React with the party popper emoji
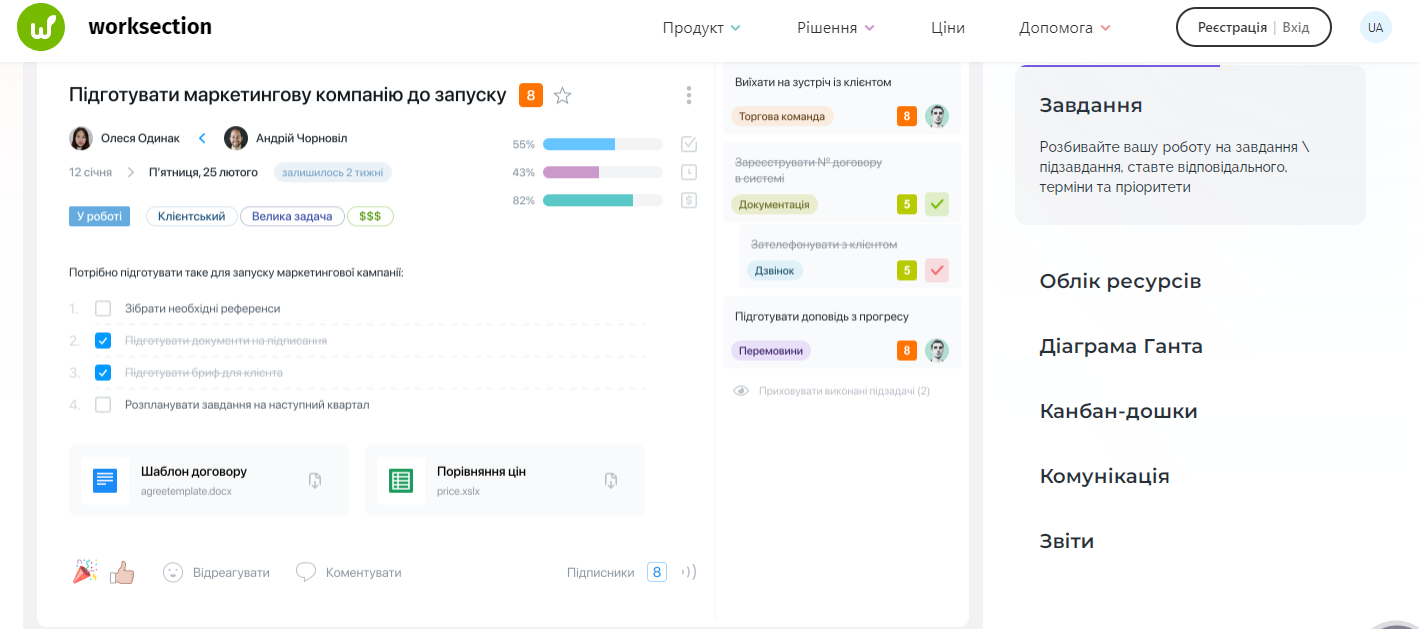This screenshot has height=629, width=1419. pos(84,571)
